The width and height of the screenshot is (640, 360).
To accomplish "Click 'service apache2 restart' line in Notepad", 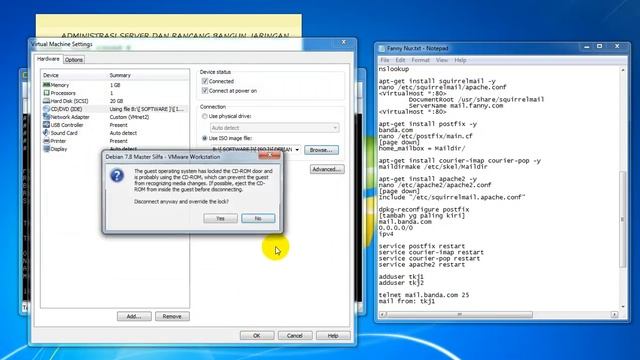I will (422, 264).
